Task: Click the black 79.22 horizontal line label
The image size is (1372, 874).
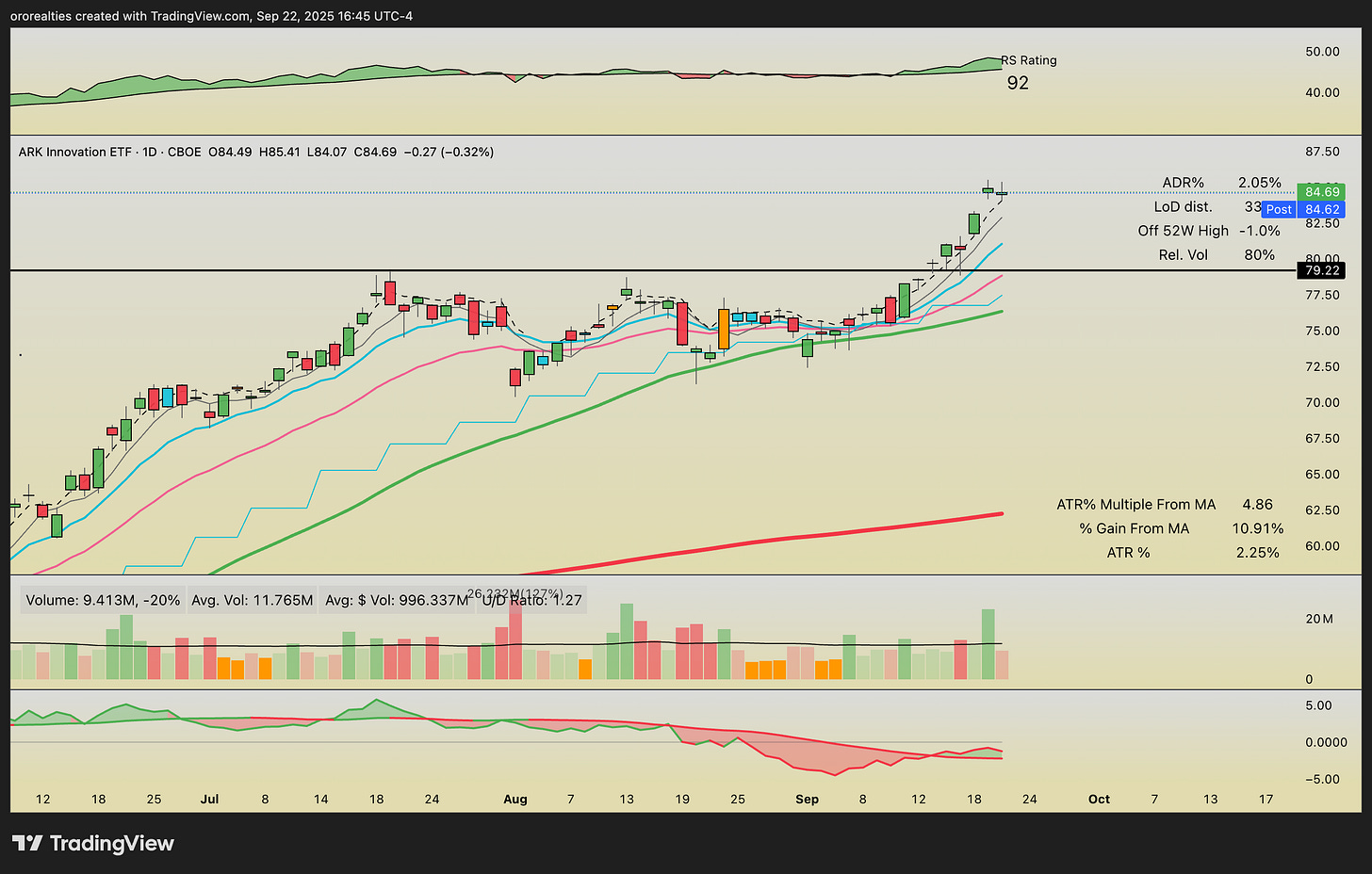Action: (x=1323, y=270)
